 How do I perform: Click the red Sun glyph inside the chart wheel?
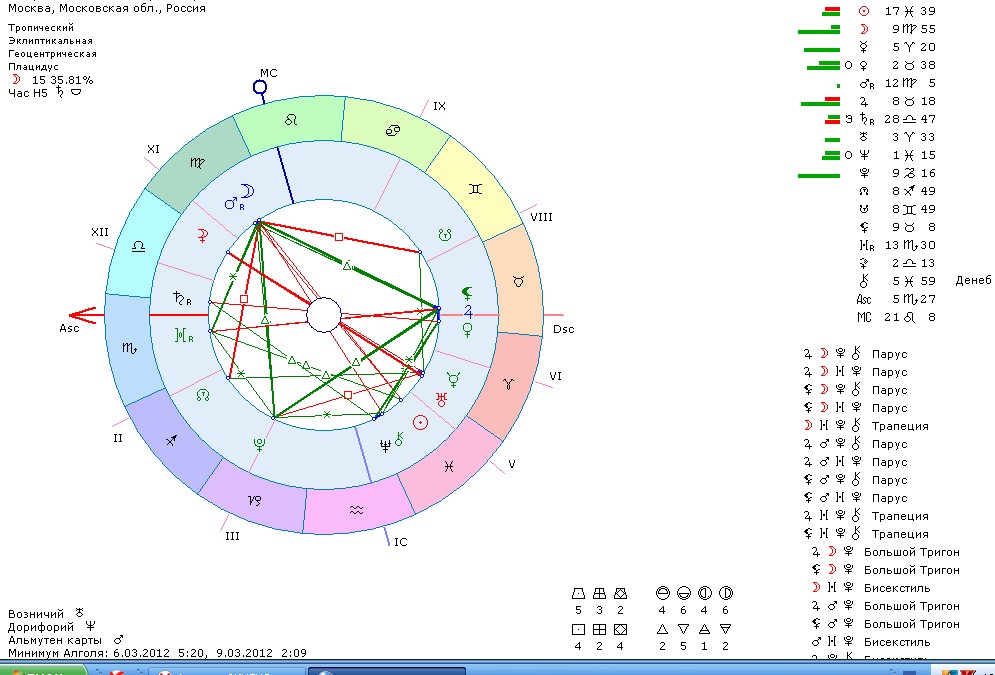click(x=420, y=423)
